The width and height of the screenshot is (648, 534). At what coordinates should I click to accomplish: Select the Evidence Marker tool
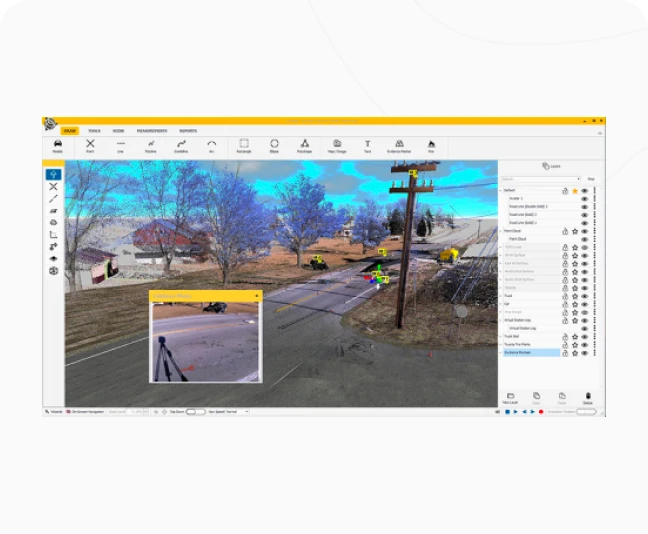tap(399, 145)
